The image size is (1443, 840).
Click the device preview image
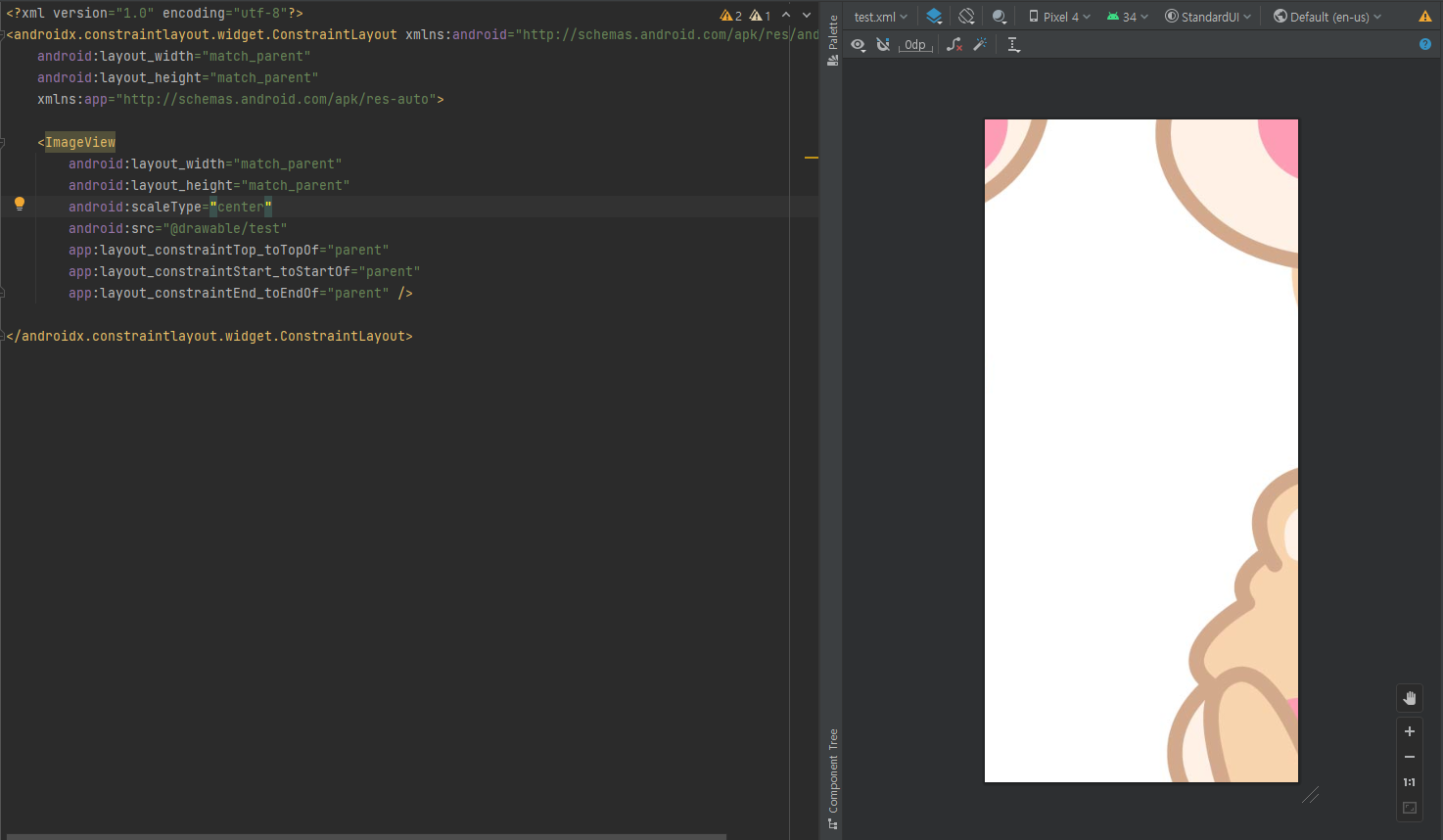tap(1141, 450)
